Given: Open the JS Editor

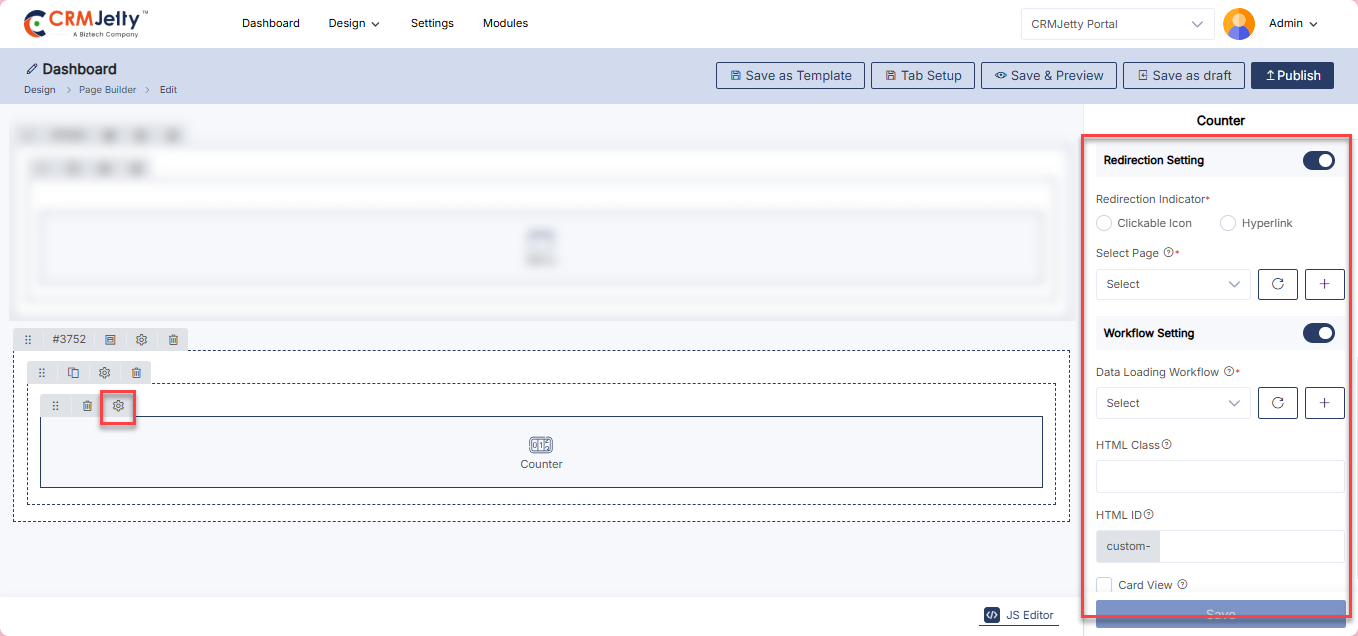Looking at the screenshot, I should [x=1019, y=615].
